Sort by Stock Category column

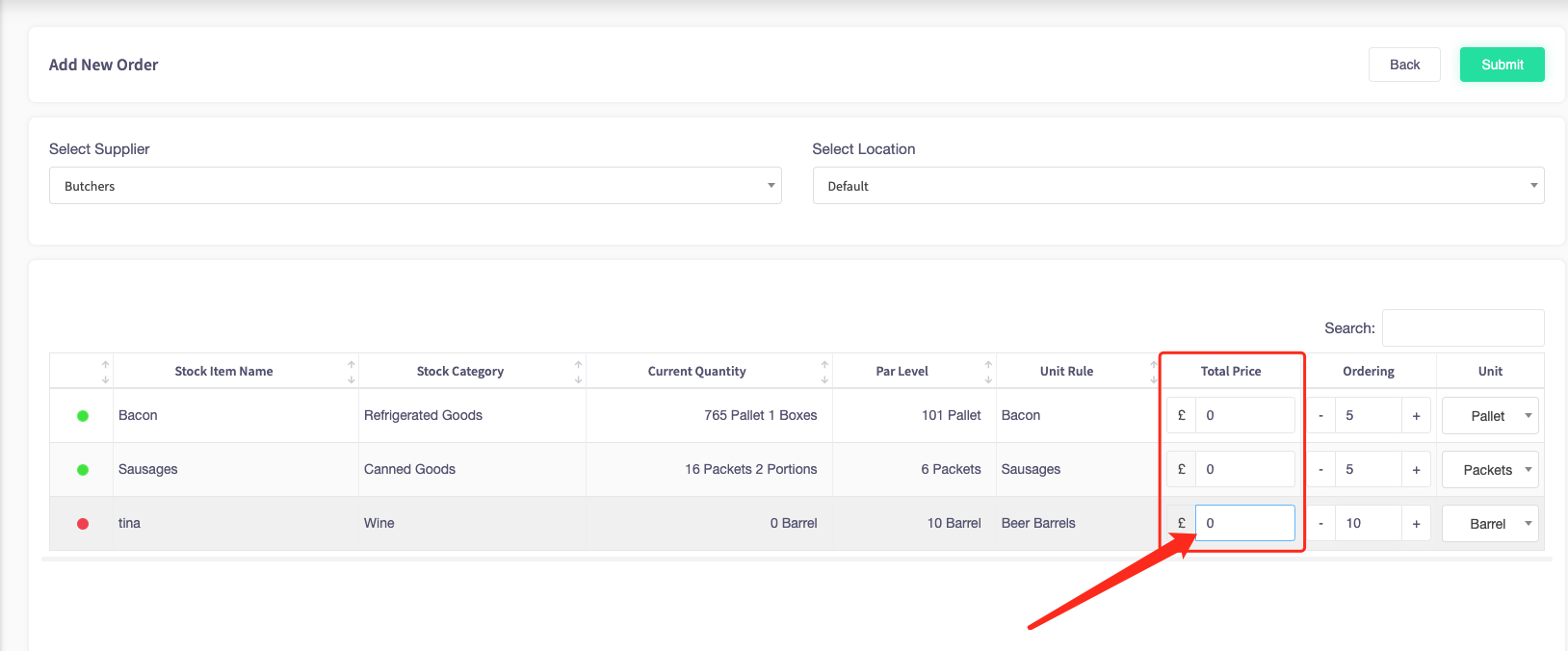coord(472,371)
